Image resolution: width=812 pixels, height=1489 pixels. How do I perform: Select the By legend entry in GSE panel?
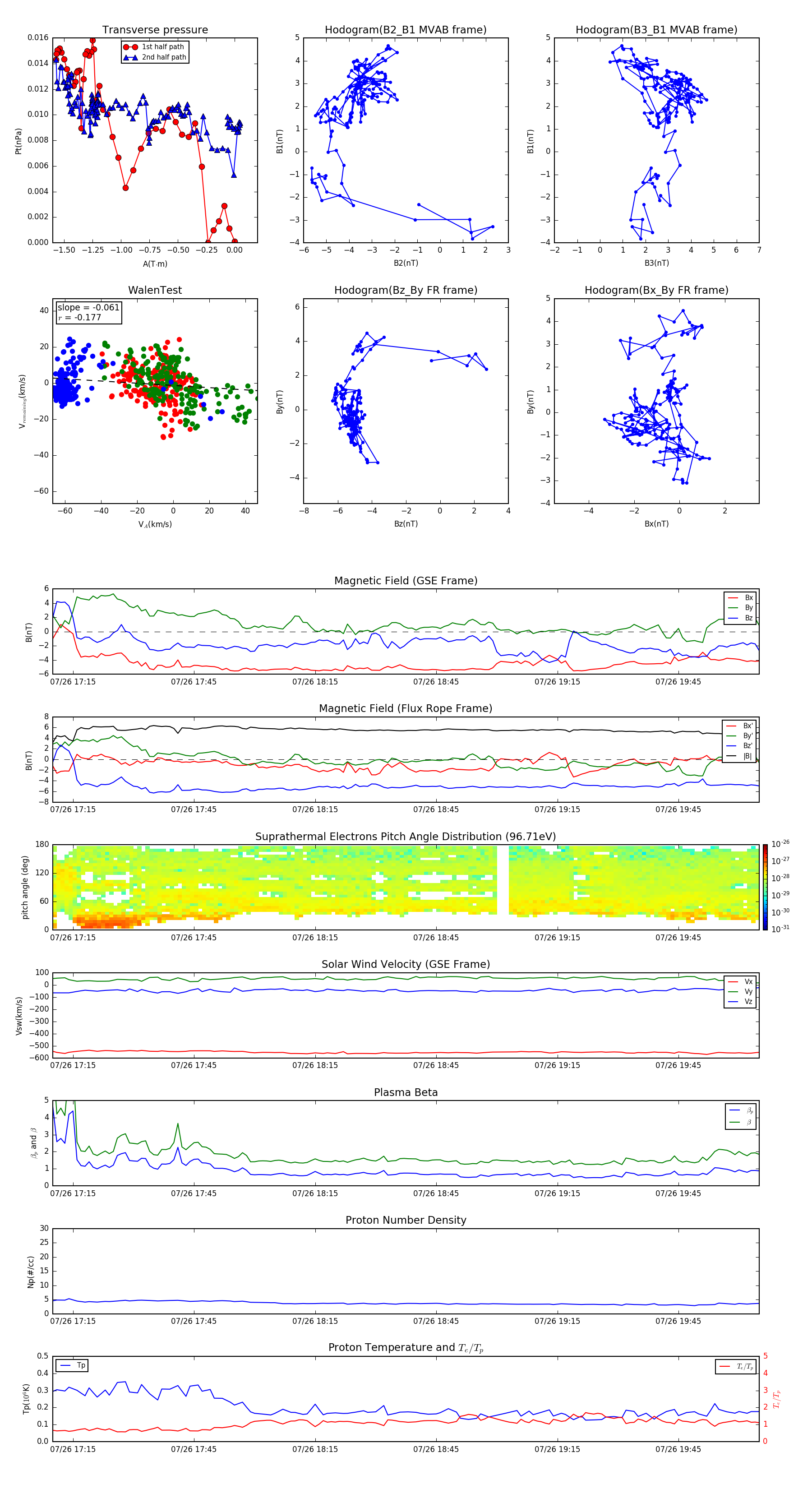(x=740, y=607)
